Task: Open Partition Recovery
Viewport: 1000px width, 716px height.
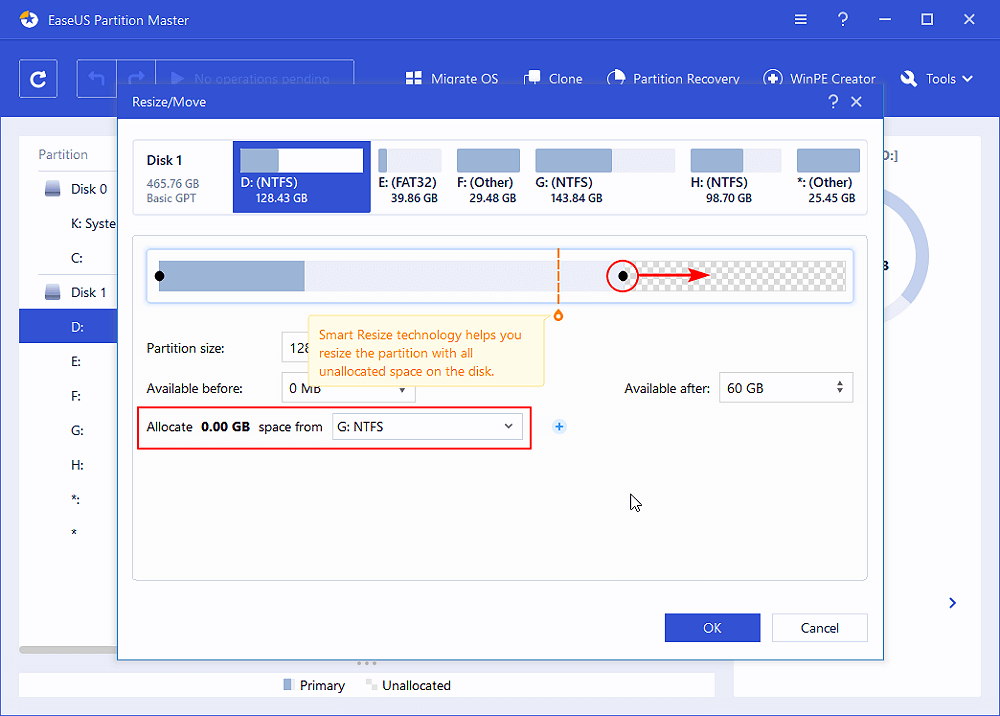Action: (673, 78)
